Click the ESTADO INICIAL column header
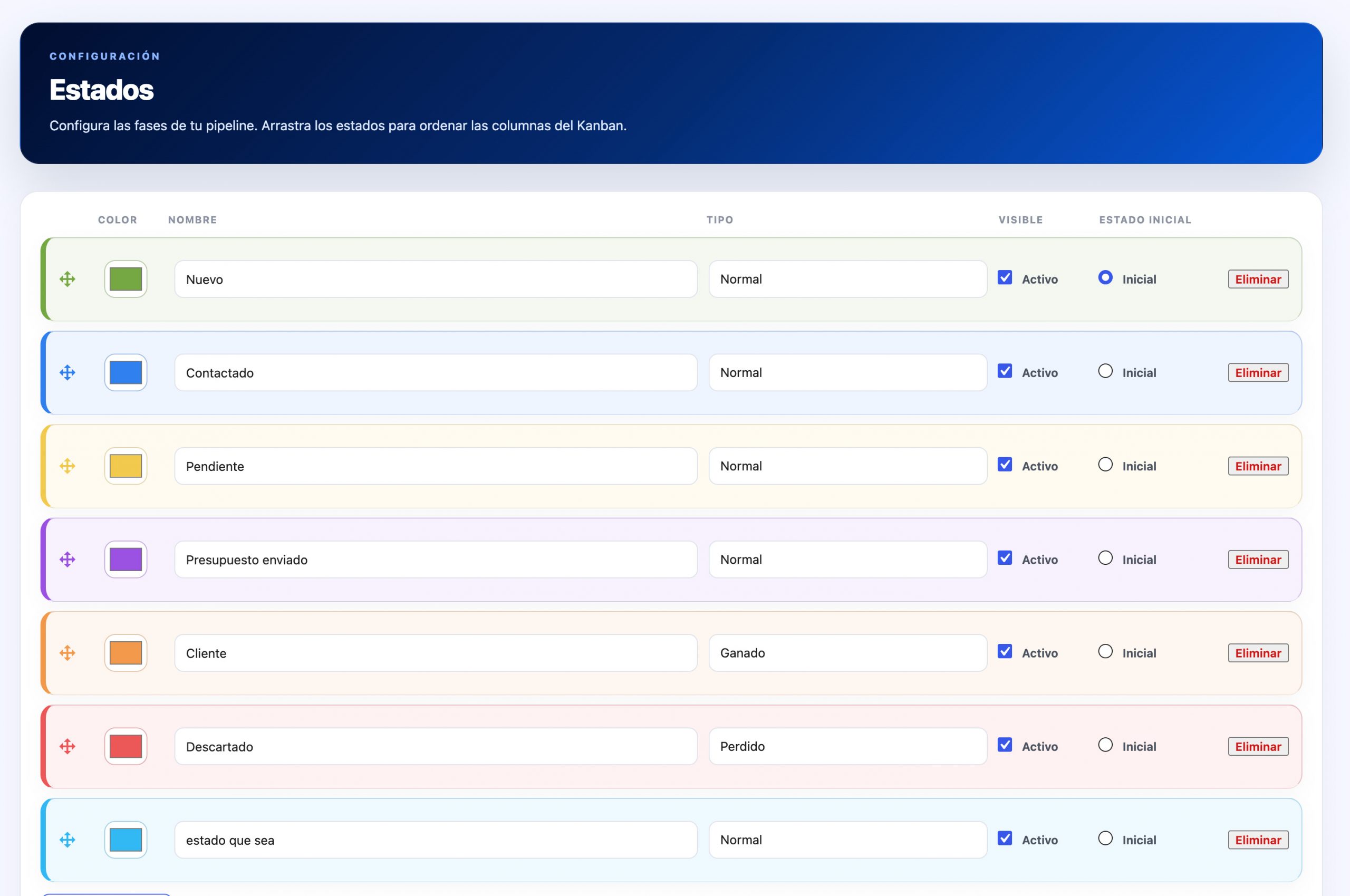This screenshot has width=1350, height=896. click(1145, 220)
